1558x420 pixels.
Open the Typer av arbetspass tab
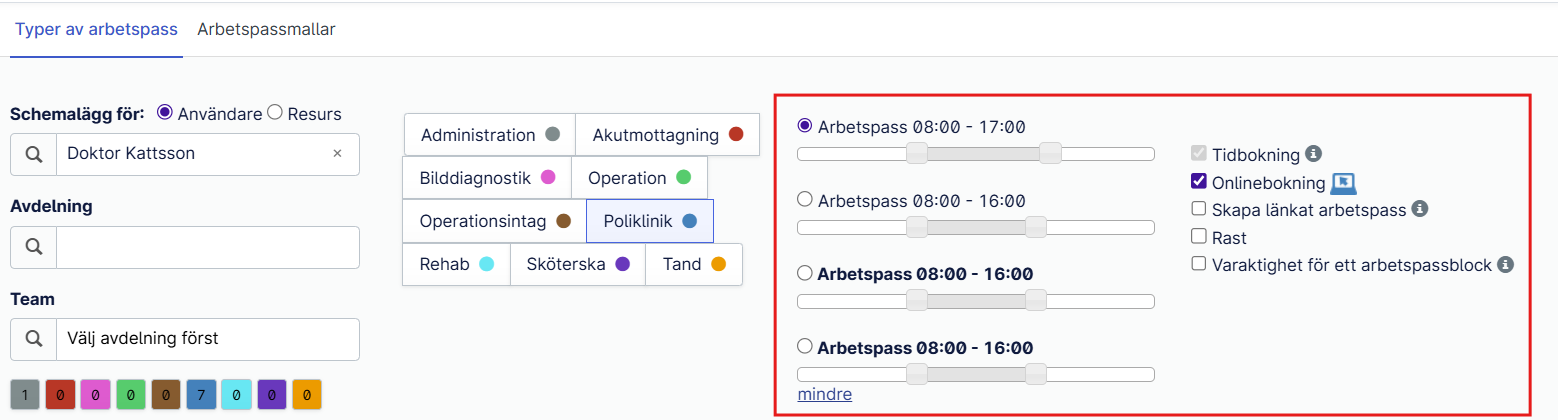[x=96, y=29]
